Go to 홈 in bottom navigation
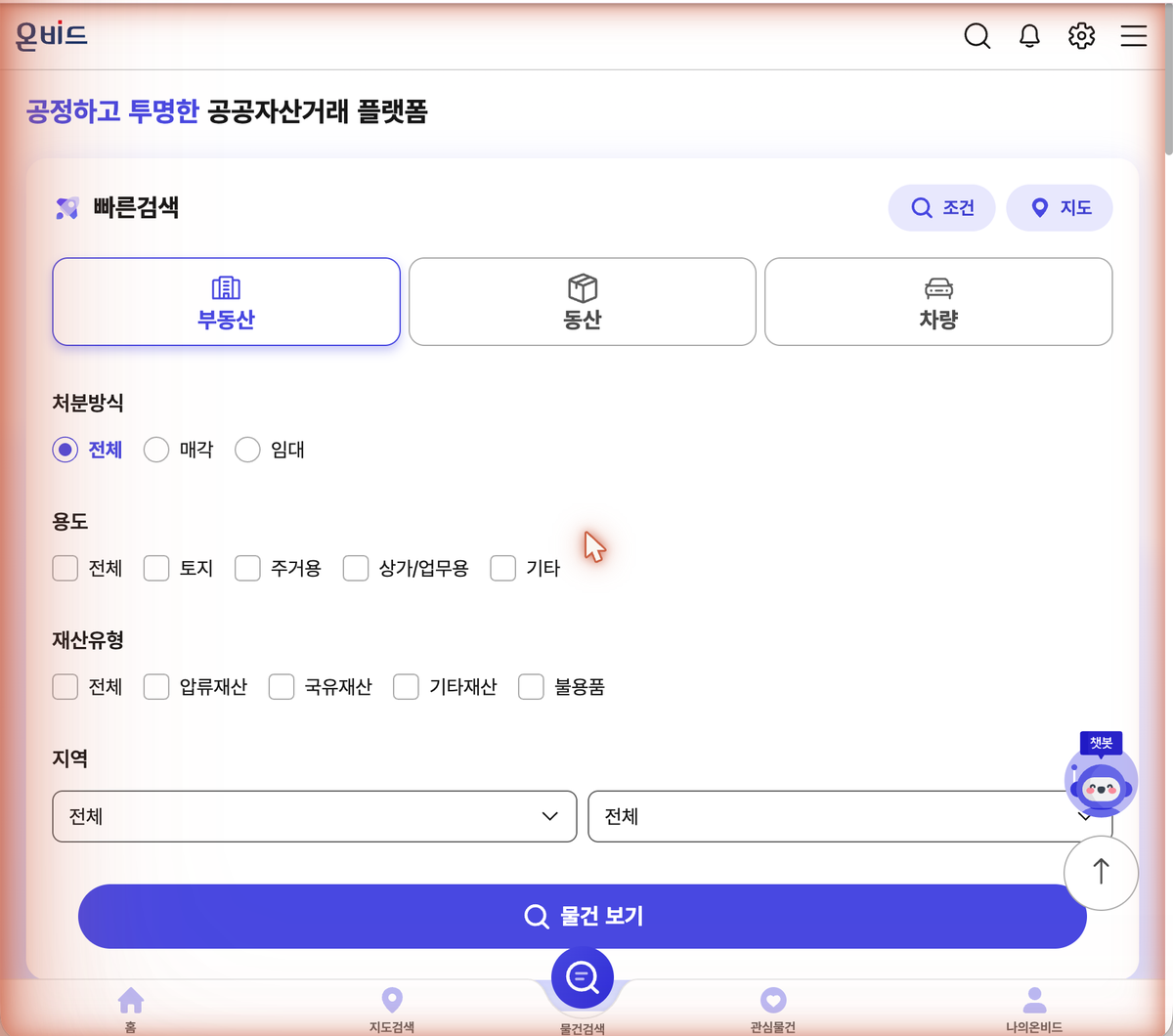 (130, 1010)
